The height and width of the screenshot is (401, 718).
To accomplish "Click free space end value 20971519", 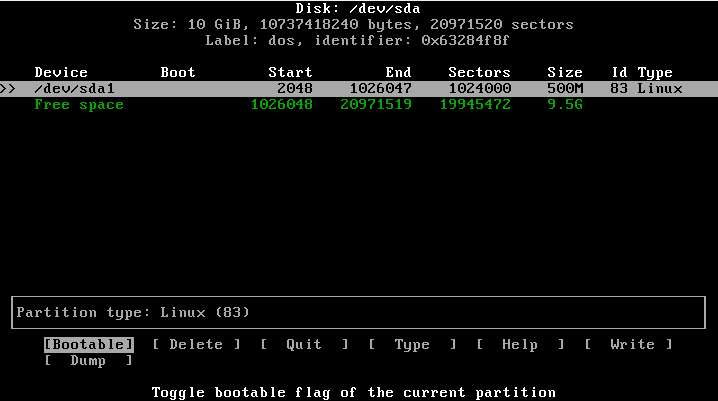I will click(x=376, y=105).
